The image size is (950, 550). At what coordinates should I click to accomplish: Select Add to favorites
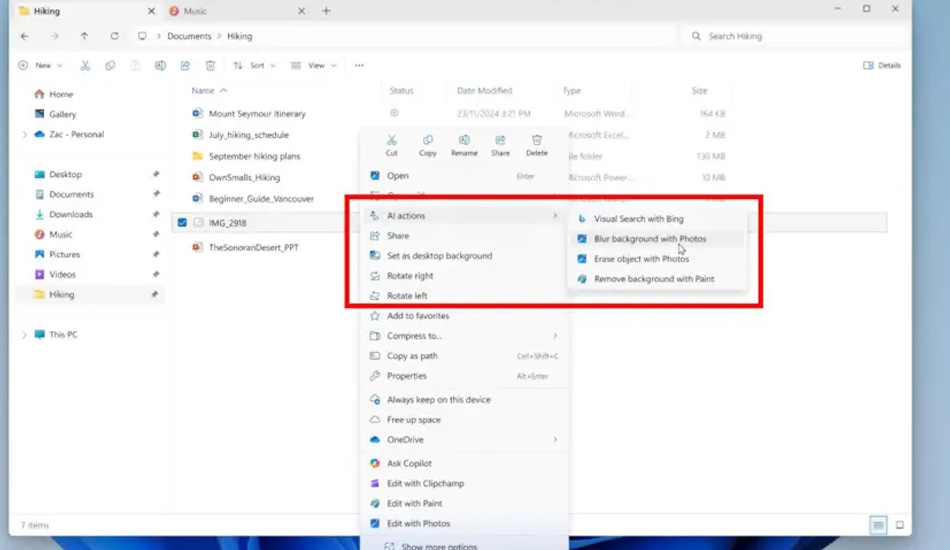coord(464,316)
